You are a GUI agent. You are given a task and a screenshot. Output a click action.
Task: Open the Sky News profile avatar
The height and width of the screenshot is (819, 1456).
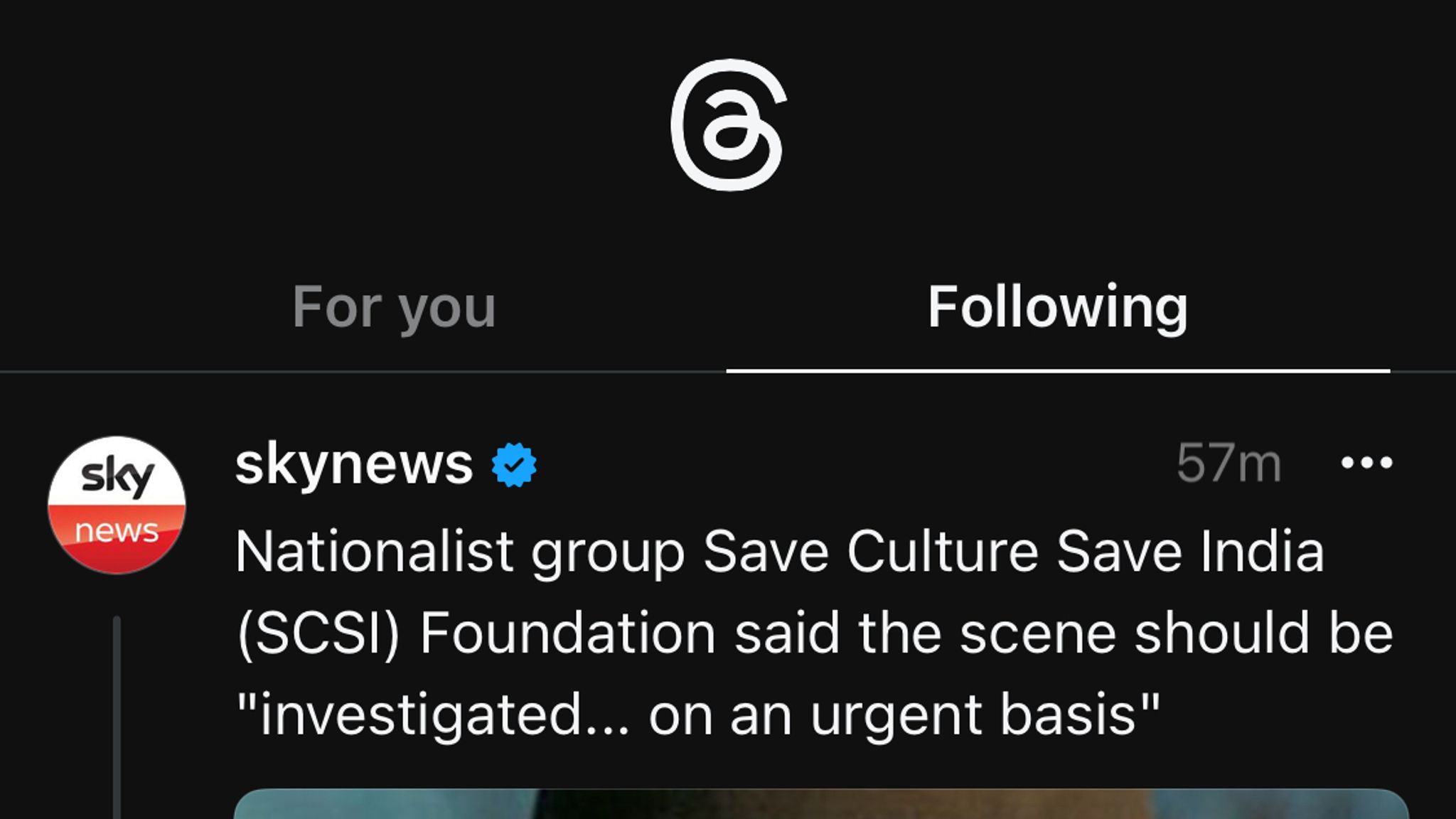pos(117,505)
